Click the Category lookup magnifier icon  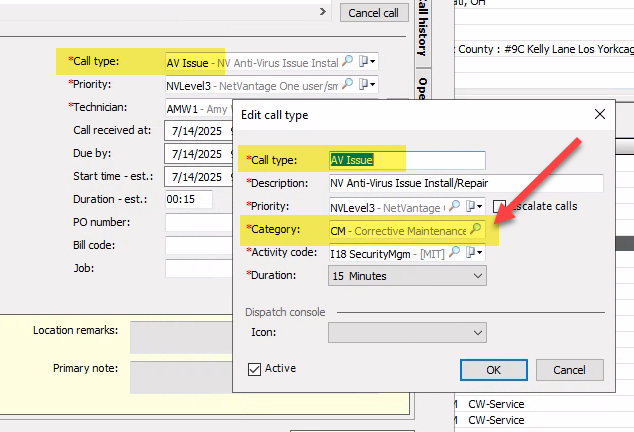point(476,230)
